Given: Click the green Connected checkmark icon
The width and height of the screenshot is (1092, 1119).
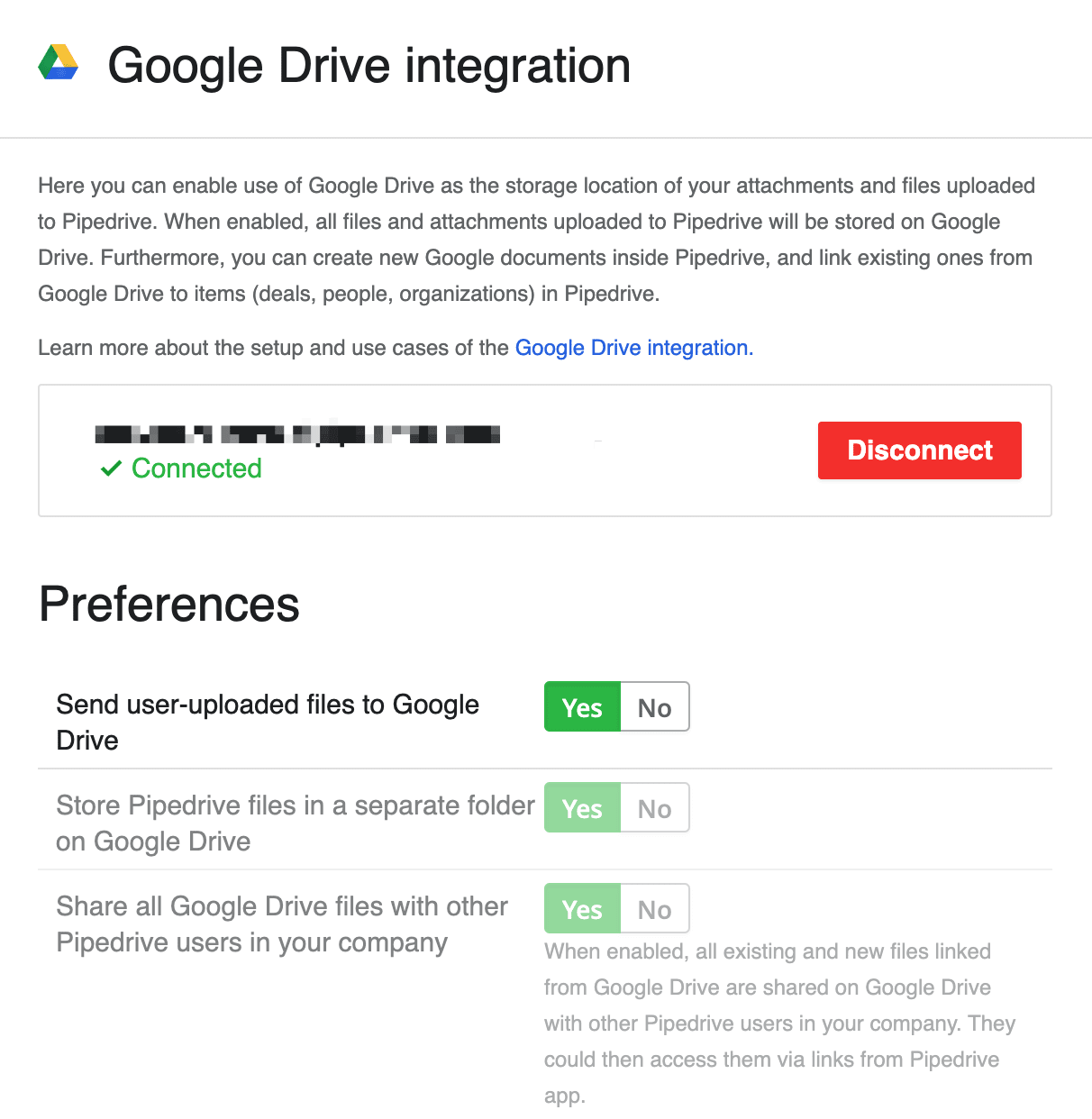Looking at the screenshot, I should [x=110, y=468].
